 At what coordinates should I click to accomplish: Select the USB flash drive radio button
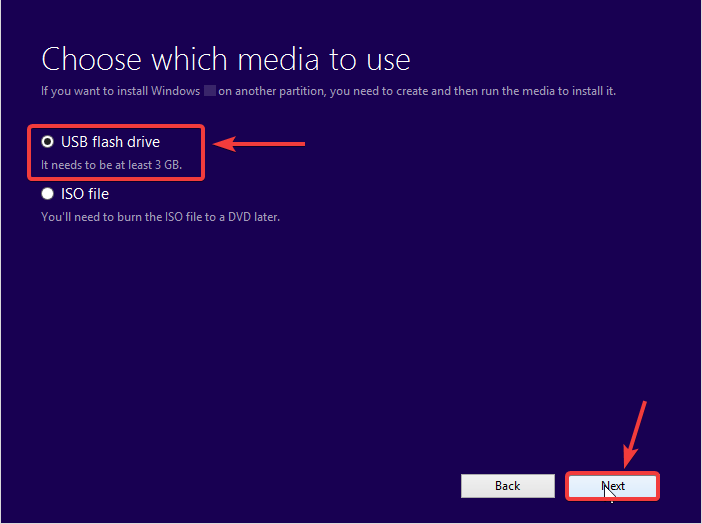[47, 142]
